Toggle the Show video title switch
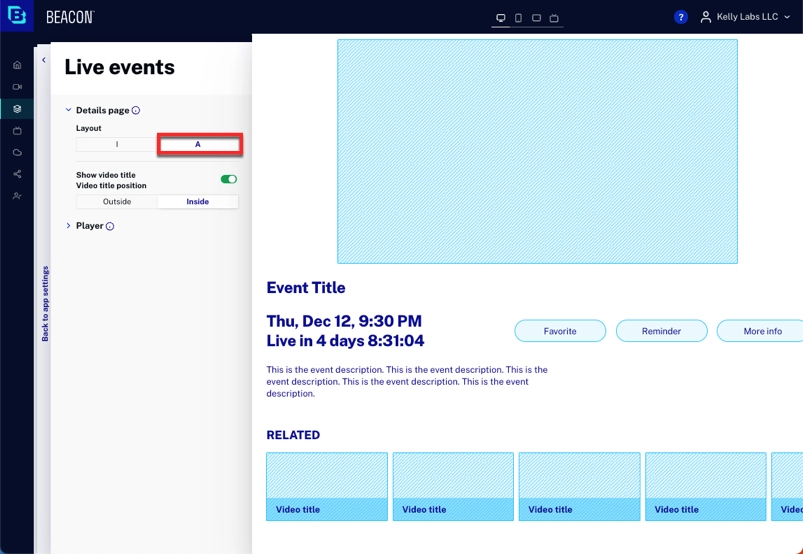The height and width of the screenshot is (554, 803). pyautogui.click(x=228, y=179)
